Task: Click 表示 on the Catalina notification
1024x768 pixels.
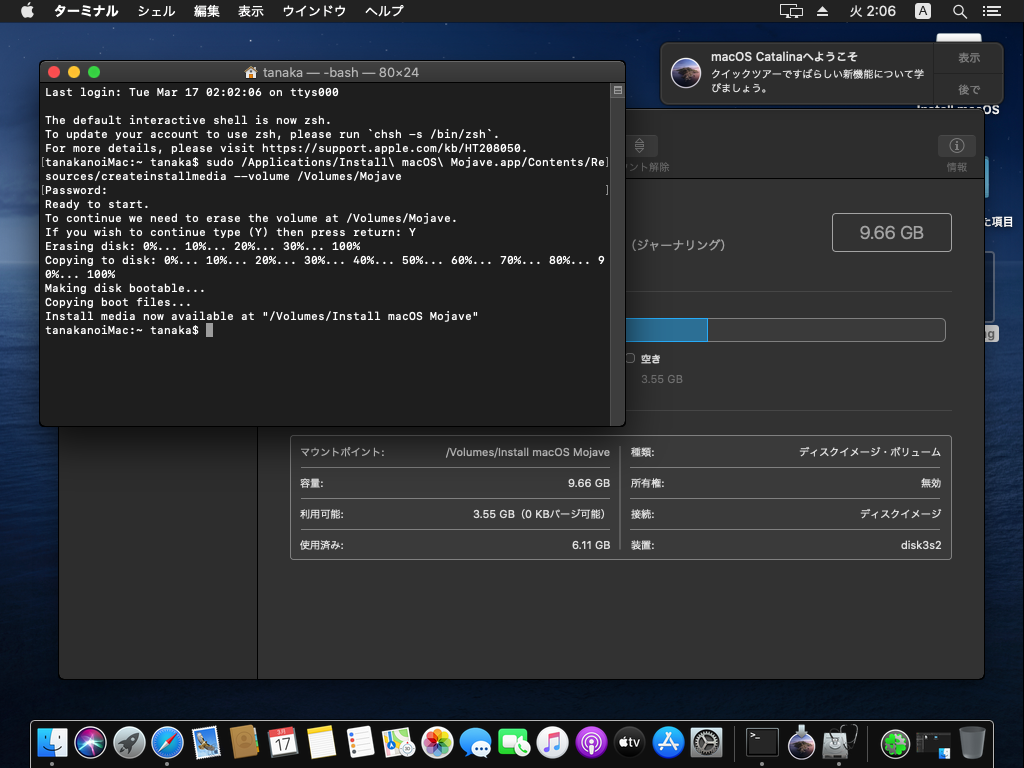Action: coord(968,58)
